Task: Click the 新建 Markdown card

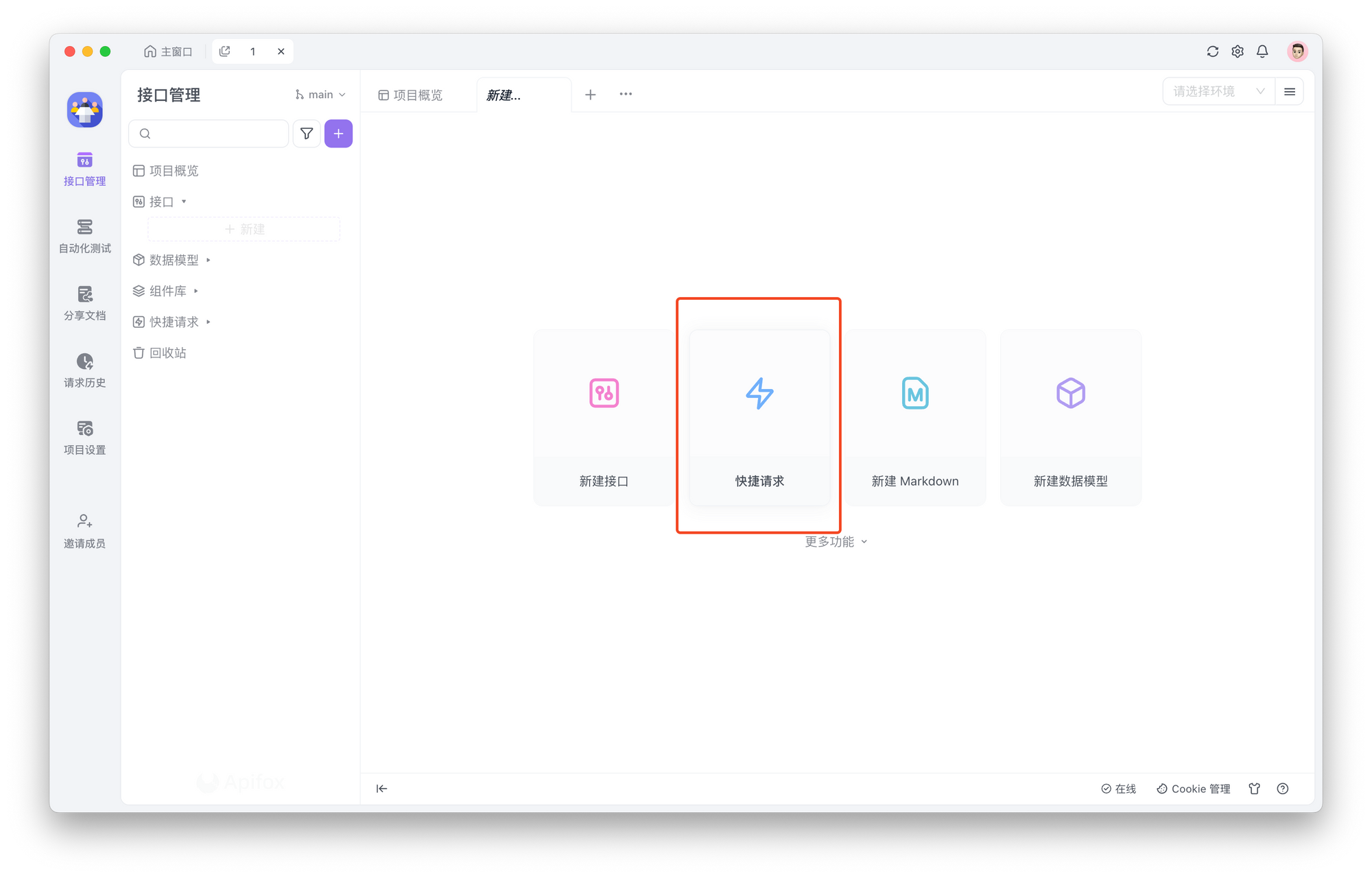Action: [915, 418]
